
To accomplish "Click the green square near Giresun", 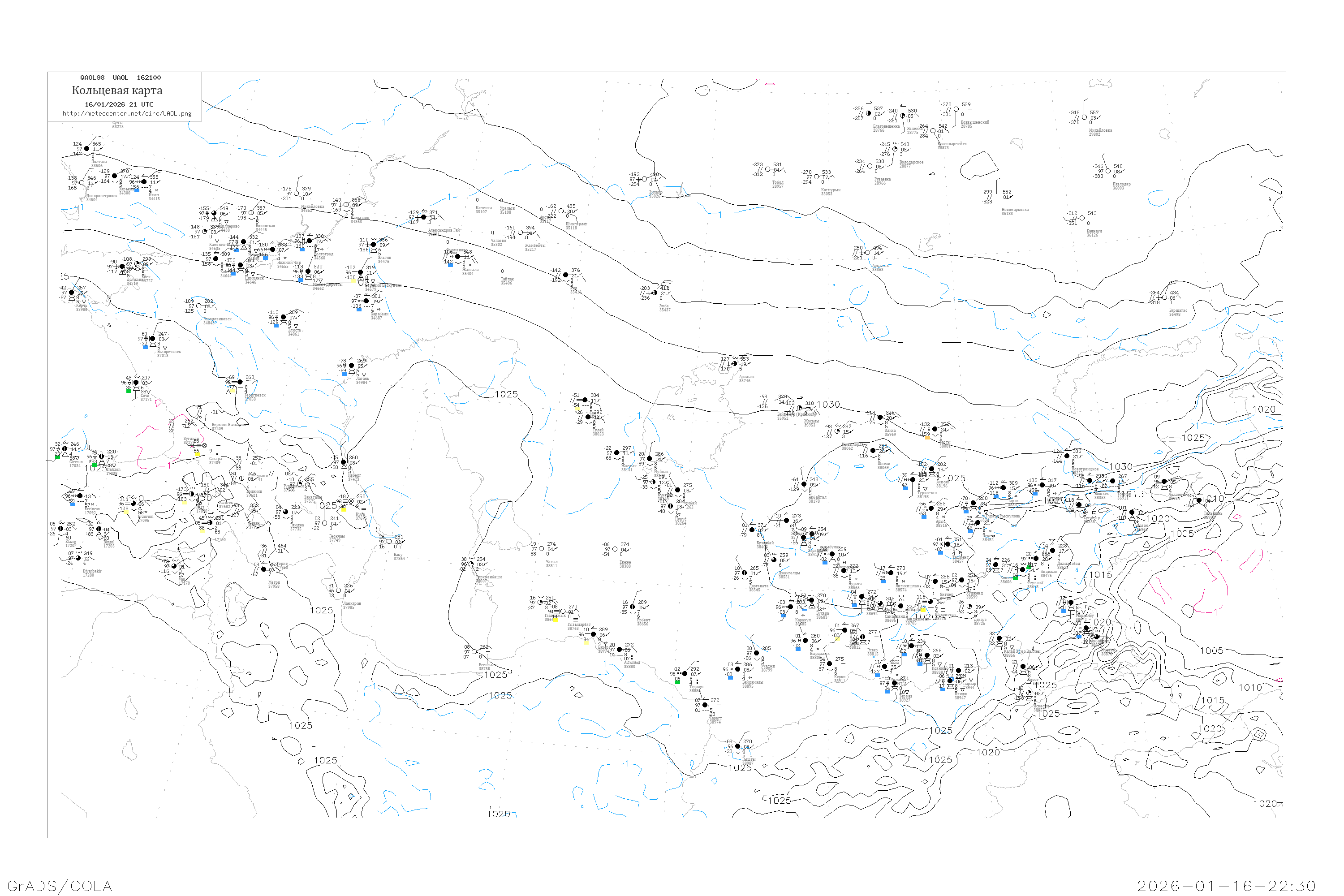I will [x=57, y=457].
